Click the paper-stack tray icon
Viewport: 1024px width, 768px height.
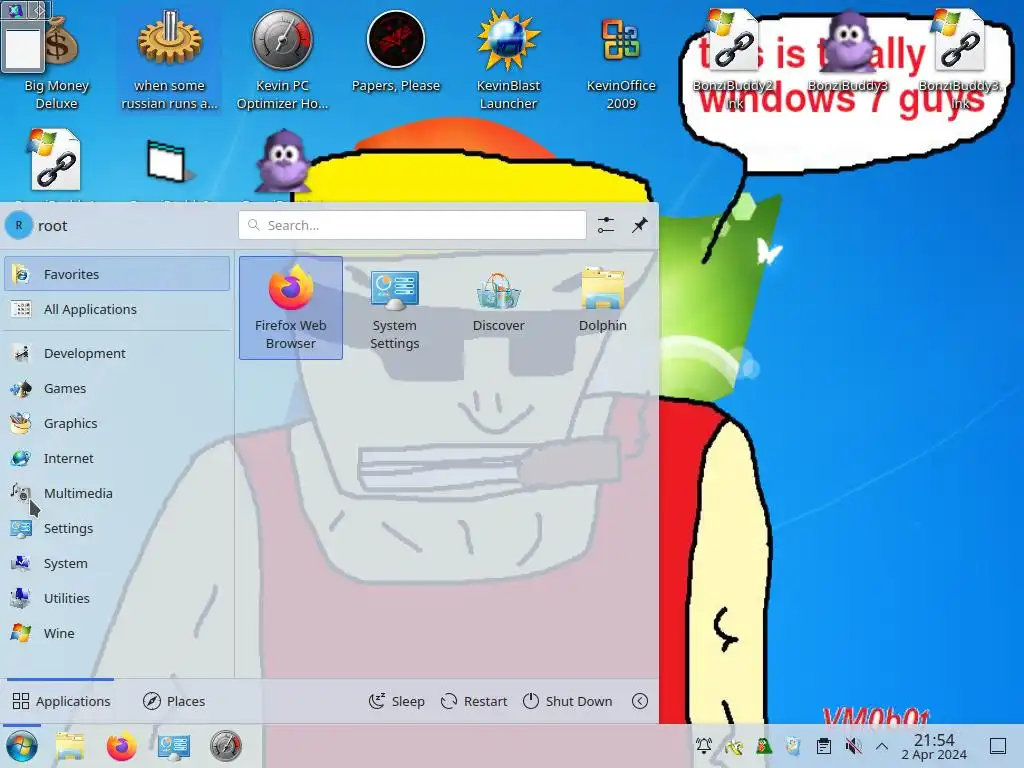click(793, 746)
